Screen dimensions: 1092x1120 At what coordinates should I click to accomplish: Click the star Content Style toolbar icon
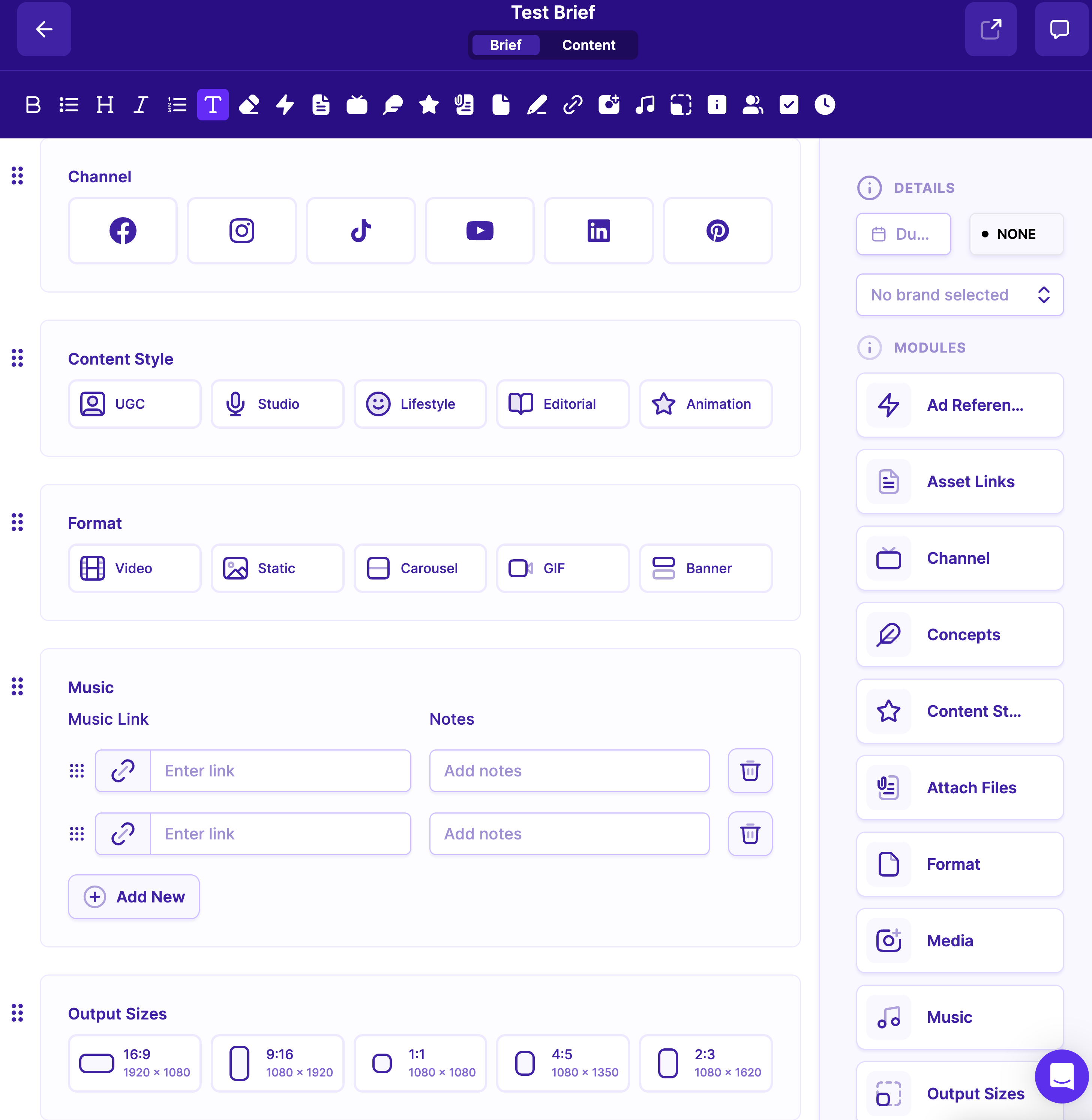click(429, 105)
